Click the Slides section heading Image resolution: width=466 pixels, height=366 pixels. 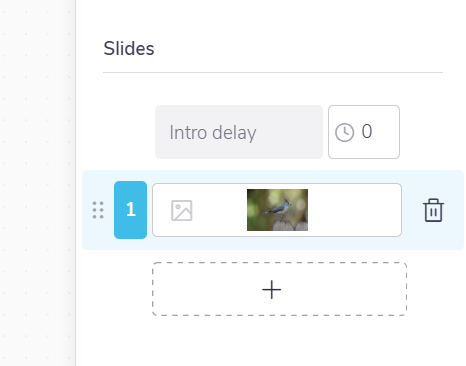(x=129, y=49)
